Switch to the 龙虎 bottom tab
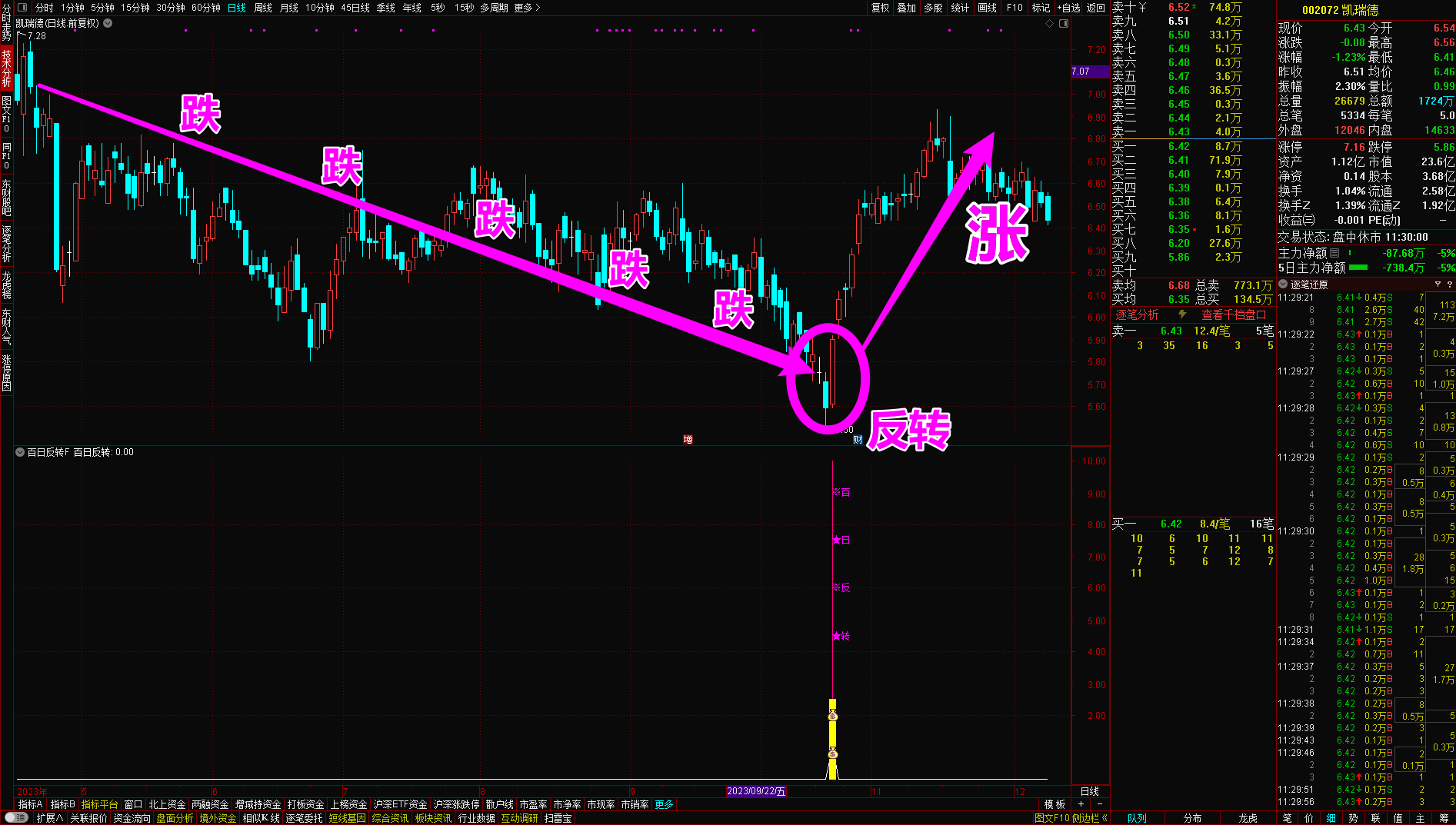 tap(1248, 818)
